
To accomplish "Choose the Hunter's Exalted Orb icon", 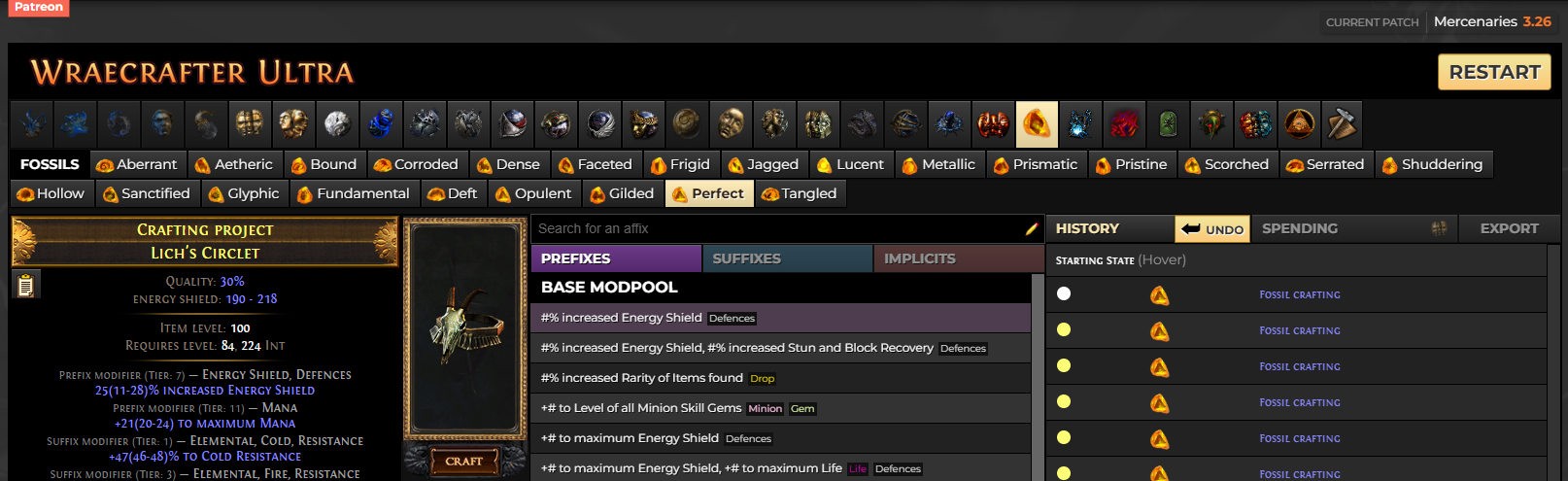I will coord(556,123).
